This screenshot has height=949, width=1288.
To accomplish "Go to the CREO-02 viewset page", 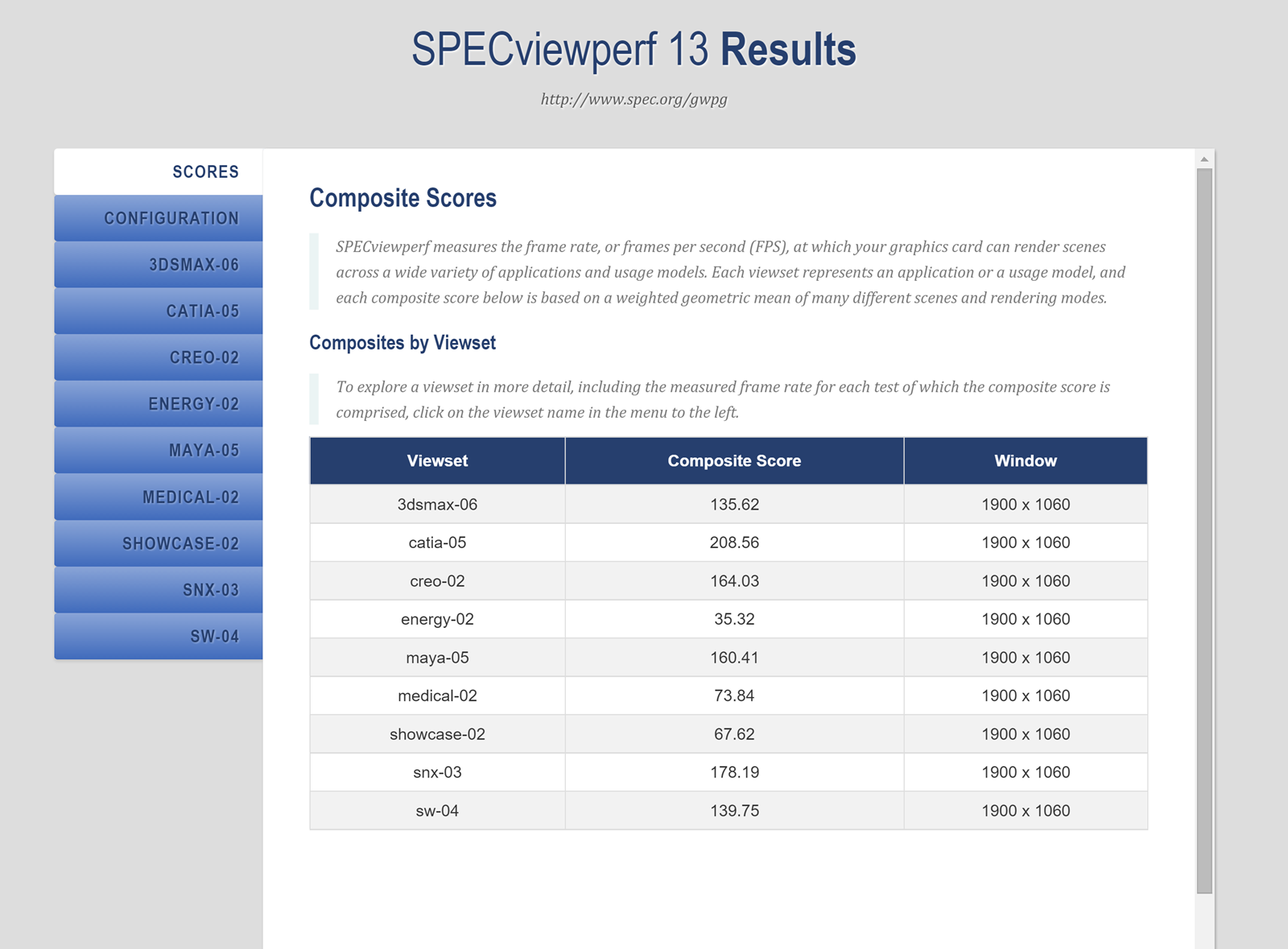I will [x=204, y=357].
